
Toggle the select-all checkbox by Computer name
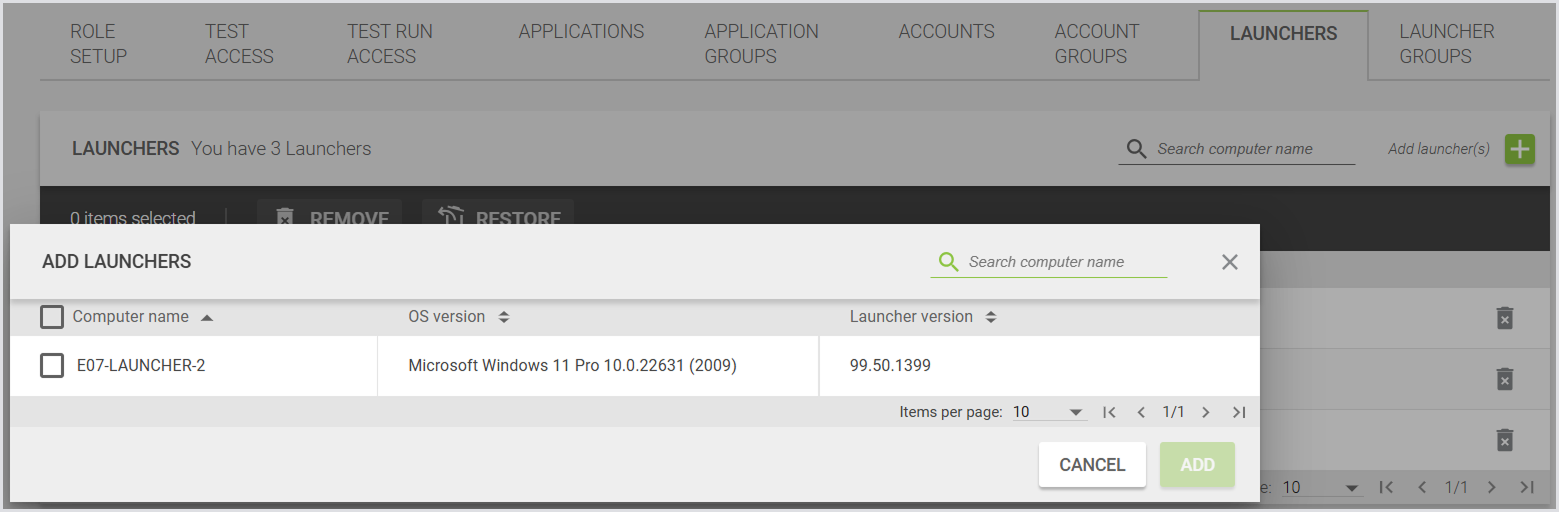click(x=52, y=317)
